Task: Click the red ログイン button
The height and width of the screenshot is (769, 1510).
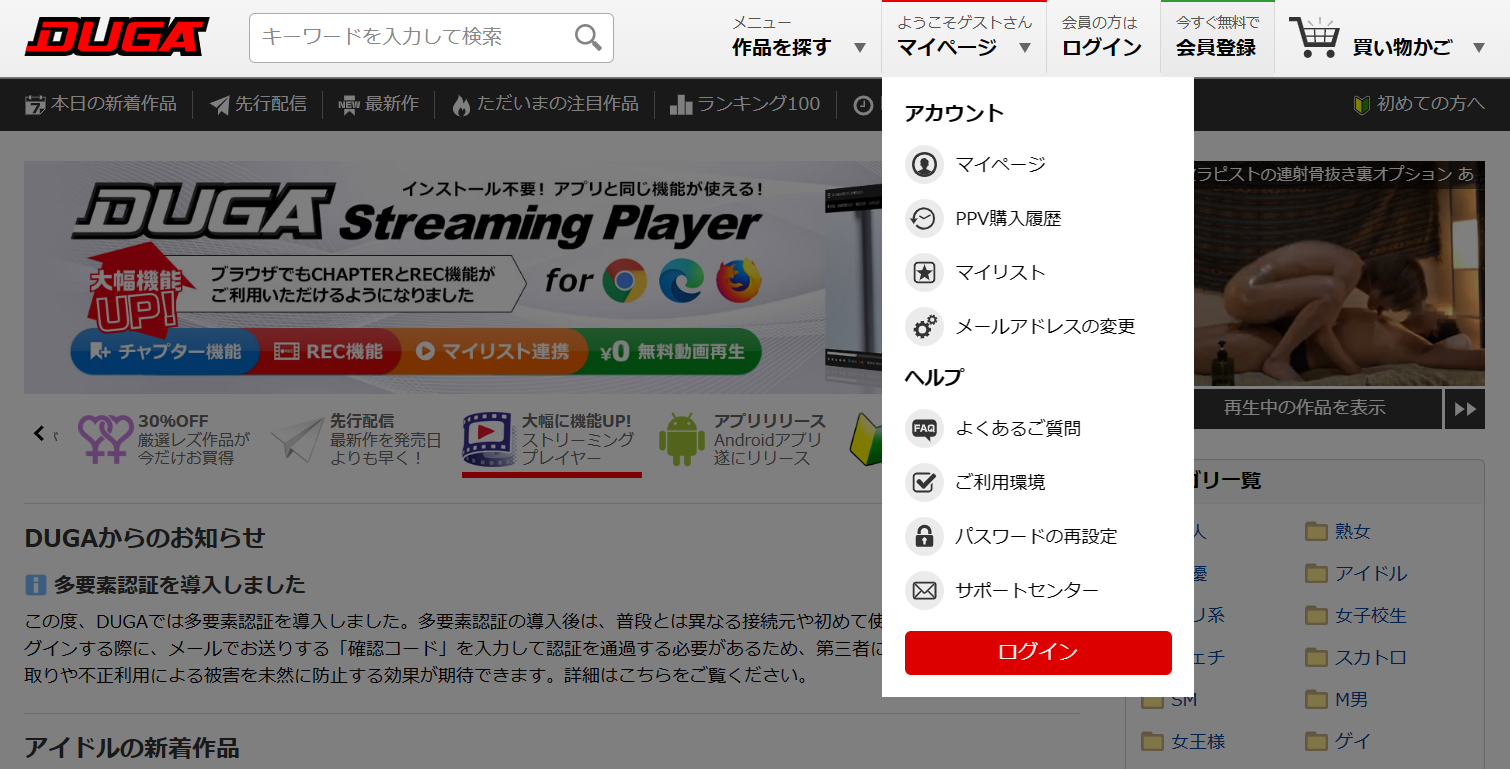Action: coord(1038,652)
